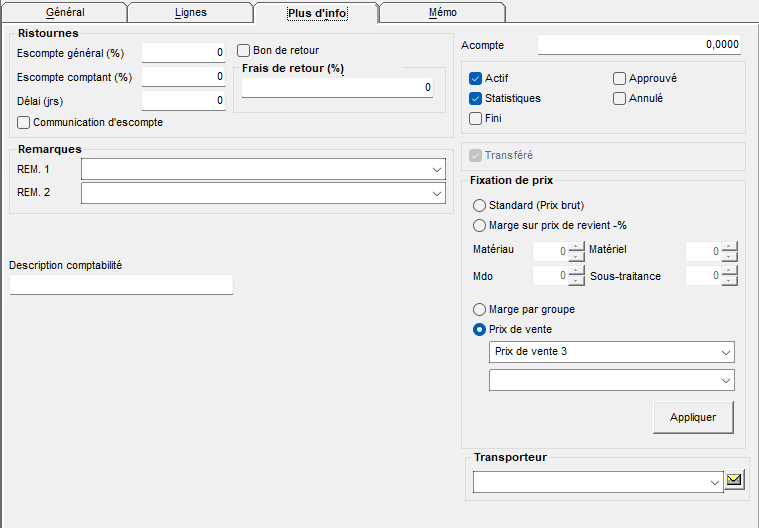Click the Escompte comptant (%) field

tap(183, 76)
